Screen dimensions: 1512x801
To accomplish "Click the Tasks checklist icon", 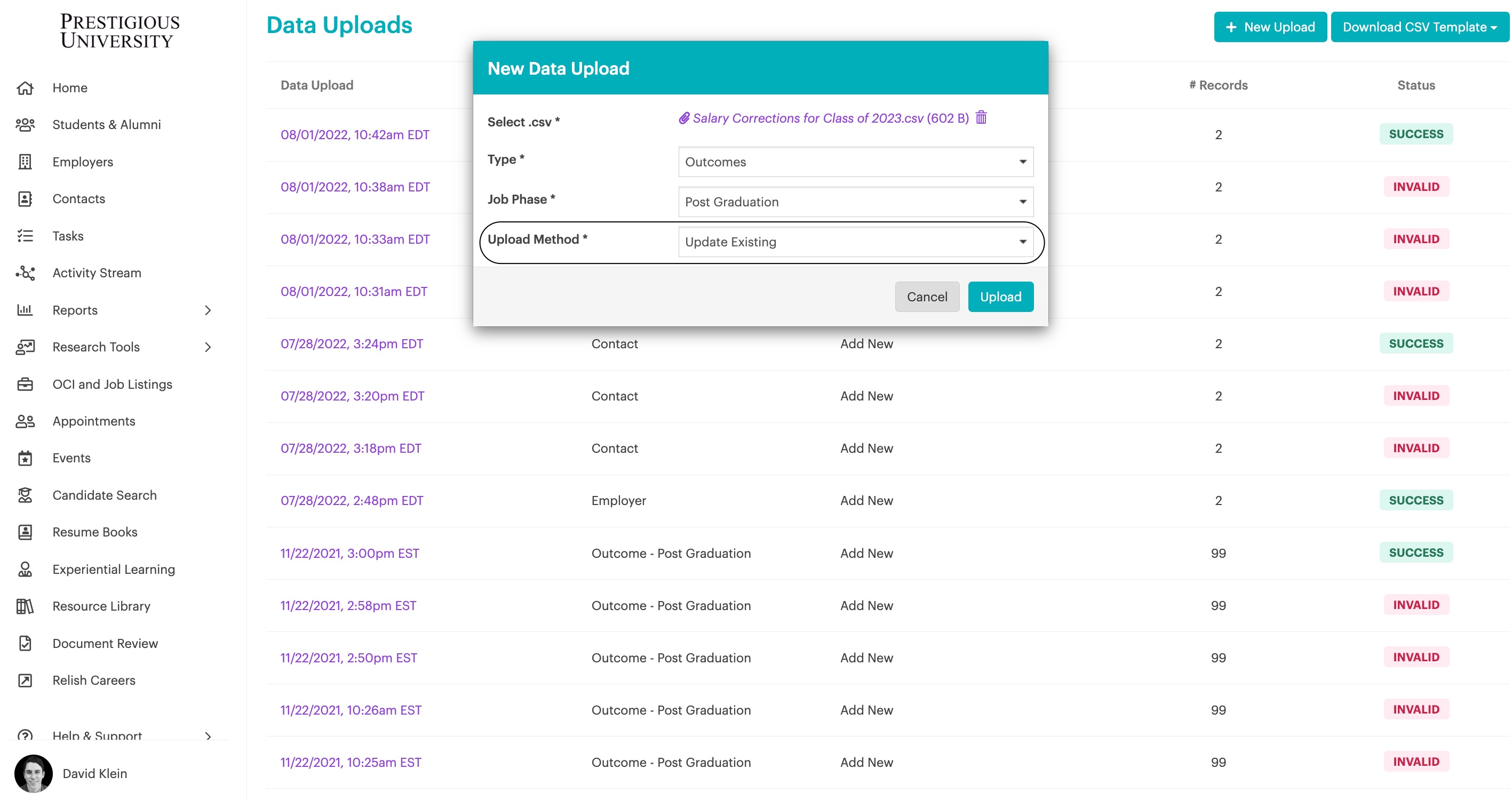I will tap(25, 236).
